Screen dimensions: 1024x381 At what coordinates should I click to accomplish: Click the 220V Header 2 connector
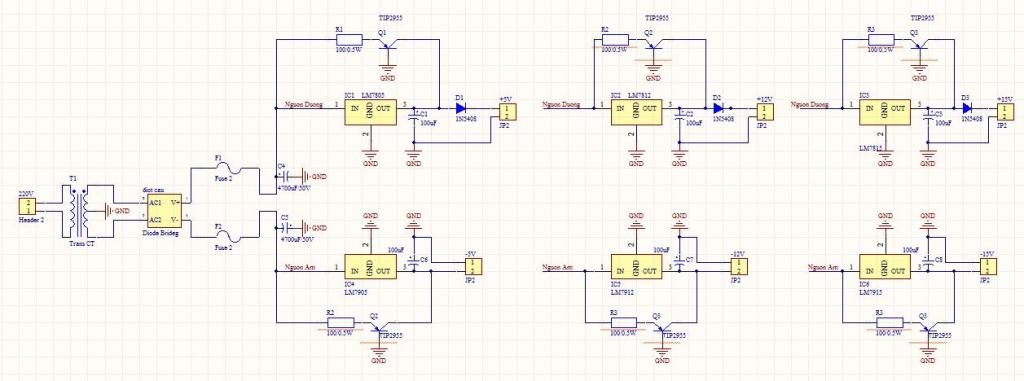point(27,207)
